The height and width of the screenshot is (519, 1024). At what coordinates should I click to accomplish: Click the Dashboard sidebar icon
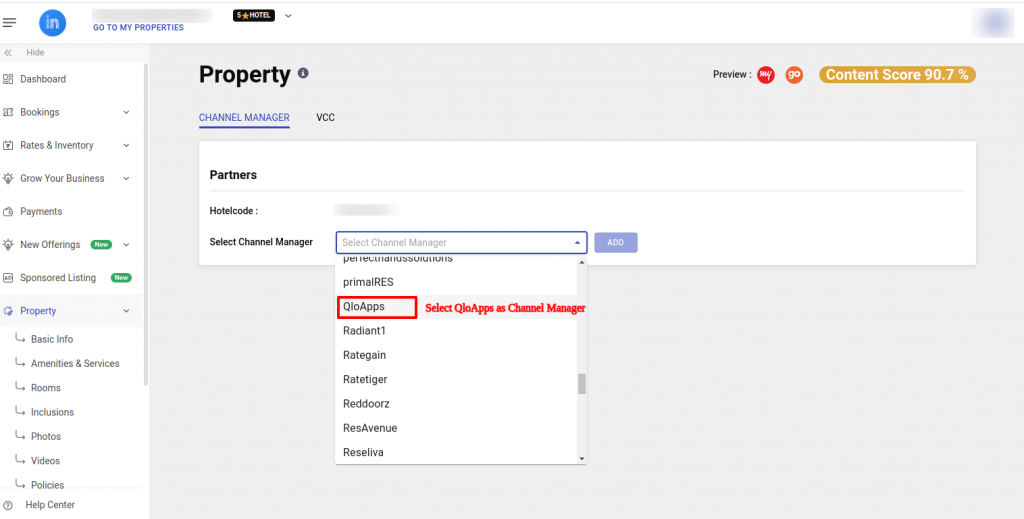[8, 79]
